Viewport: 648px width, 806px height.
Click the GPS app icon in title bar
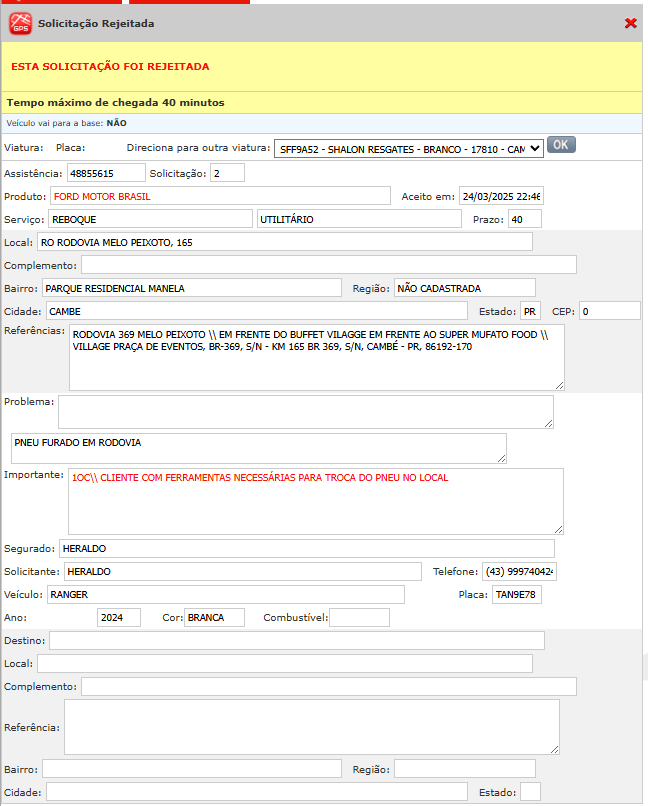tap(20, 23)
